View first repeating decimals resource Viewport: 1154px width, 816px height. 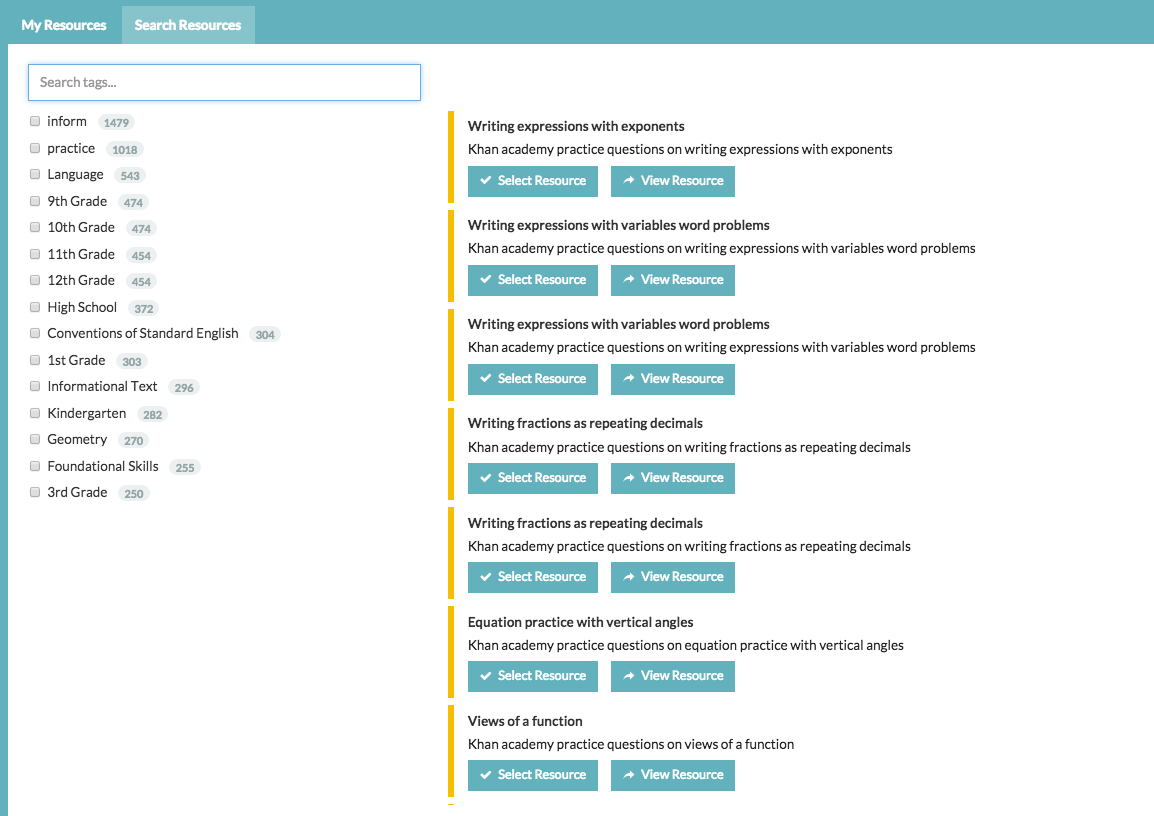tap(672, 478)
